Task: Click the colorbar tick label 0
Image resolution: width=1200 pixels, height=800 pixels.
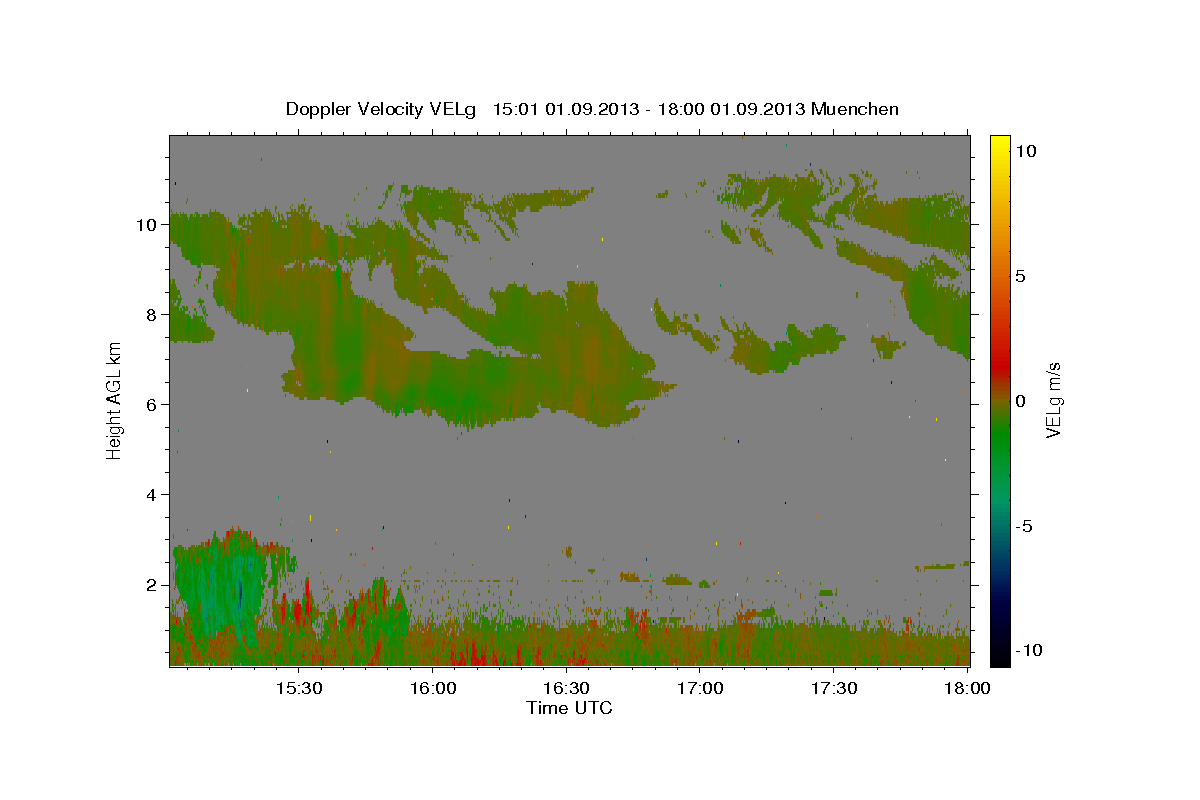Action: (x=1020, y=401)
